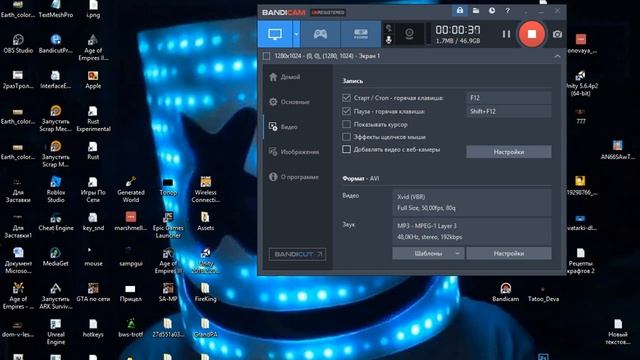Open the Шаблоны presets dropdown
The height and width of the screenshot is (360, 640).
(x=428, y=253)
